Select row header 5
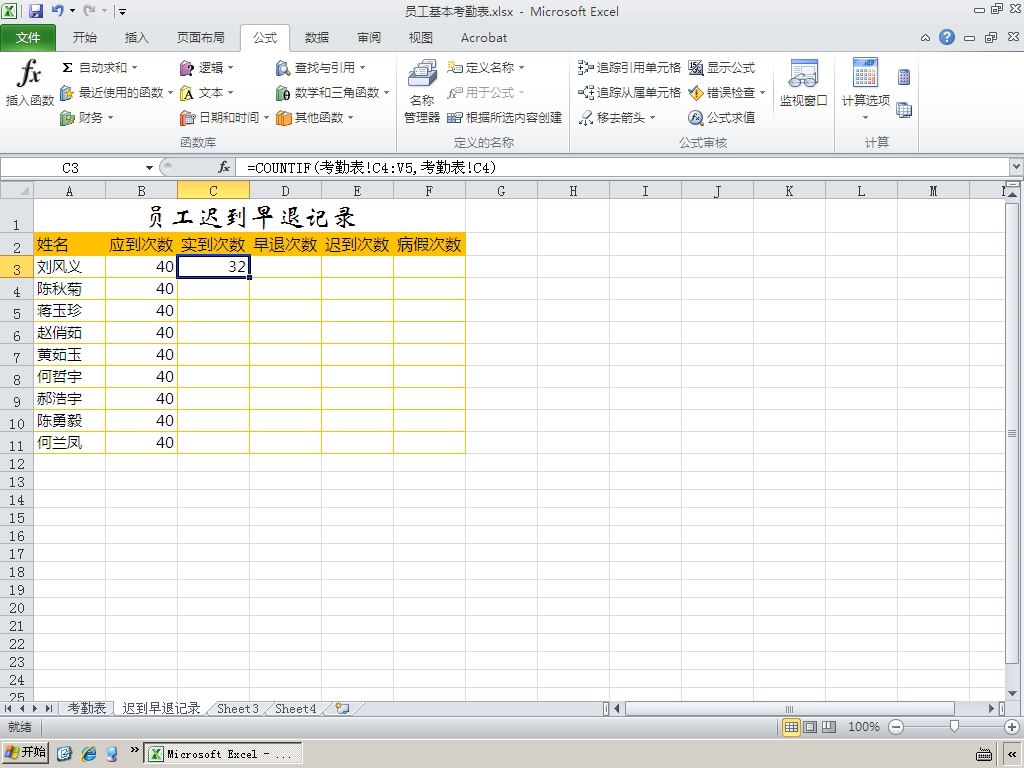The height and width of the screenshot is (768, 1024). [x=17, y=313]
